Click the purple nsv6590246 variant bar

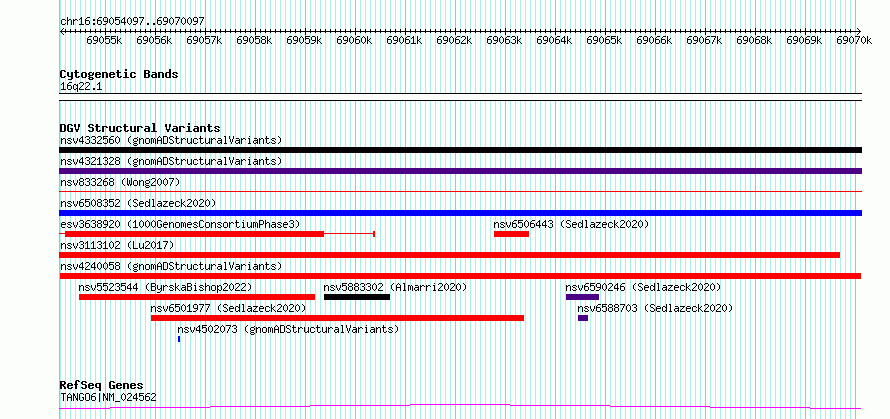point(582,297)
